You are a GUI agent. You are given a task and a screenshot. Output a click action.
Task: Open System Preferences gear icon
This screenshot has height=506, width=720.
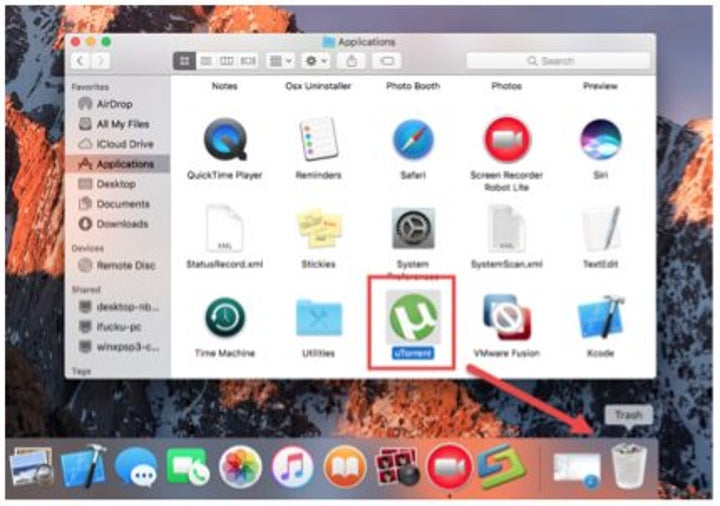coord(412,228)
